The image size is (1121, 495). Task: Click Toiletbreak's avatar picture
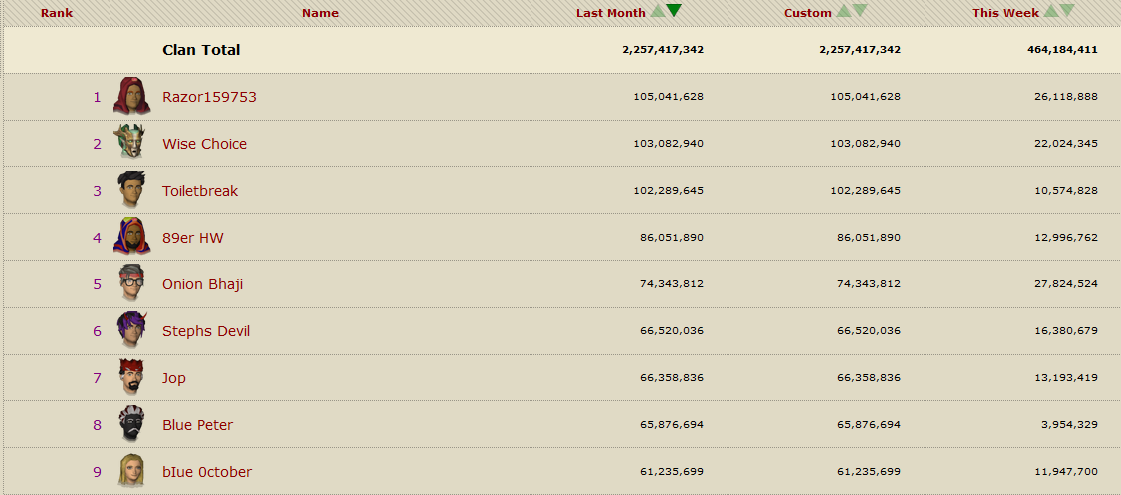coord(131,190)
